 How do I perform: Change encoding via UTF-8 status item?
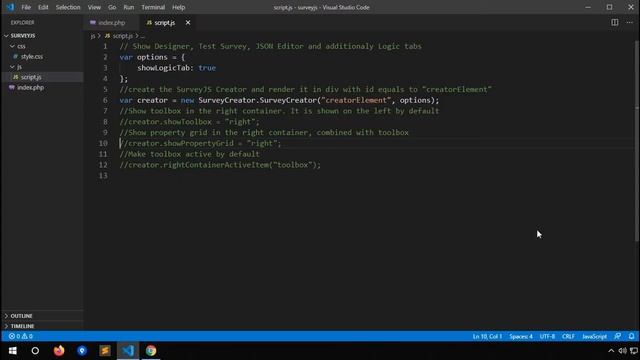coord(547,336)
